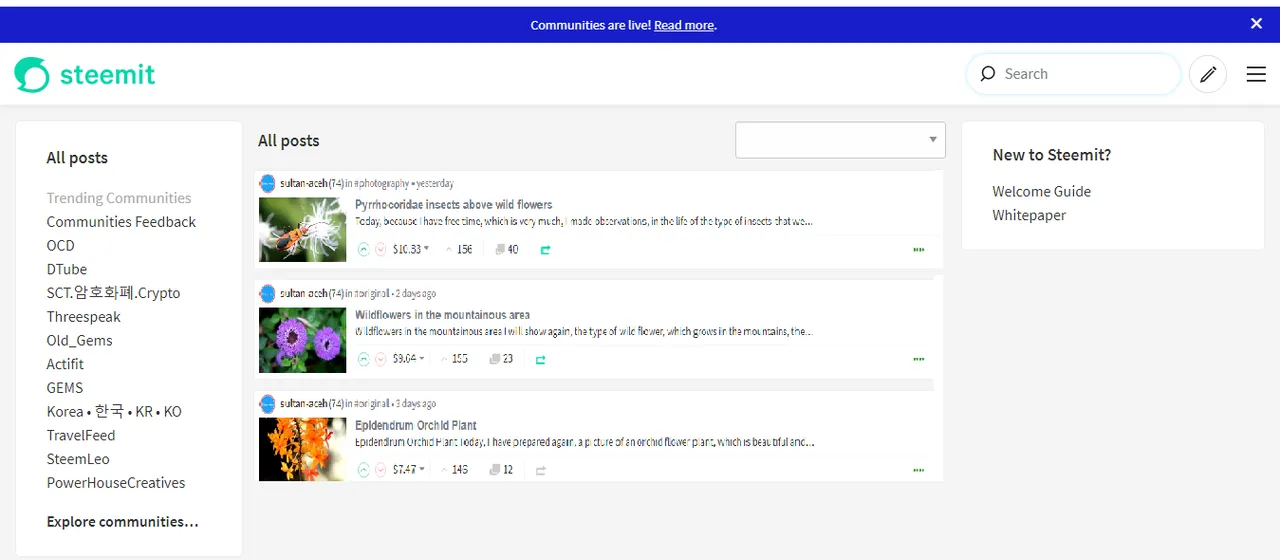This screenshot has height=560, width=1280.
Task: Upvote the Pyrrhocoridae insects post
Action: [364, 249]
